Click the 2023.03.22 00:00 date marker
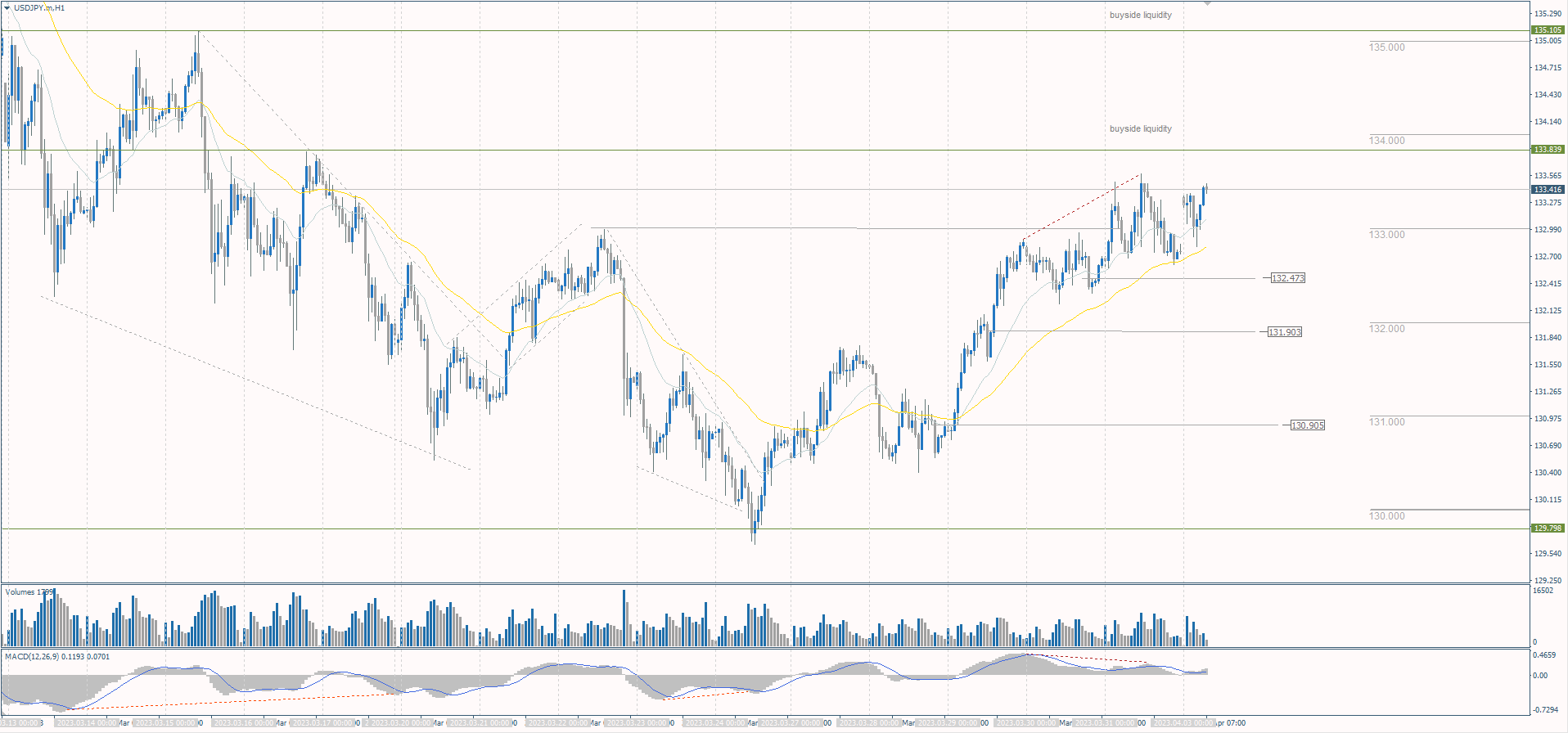The width and height of the screenshot is (1568, 733). pyautogui.click(x=559, y=723)
